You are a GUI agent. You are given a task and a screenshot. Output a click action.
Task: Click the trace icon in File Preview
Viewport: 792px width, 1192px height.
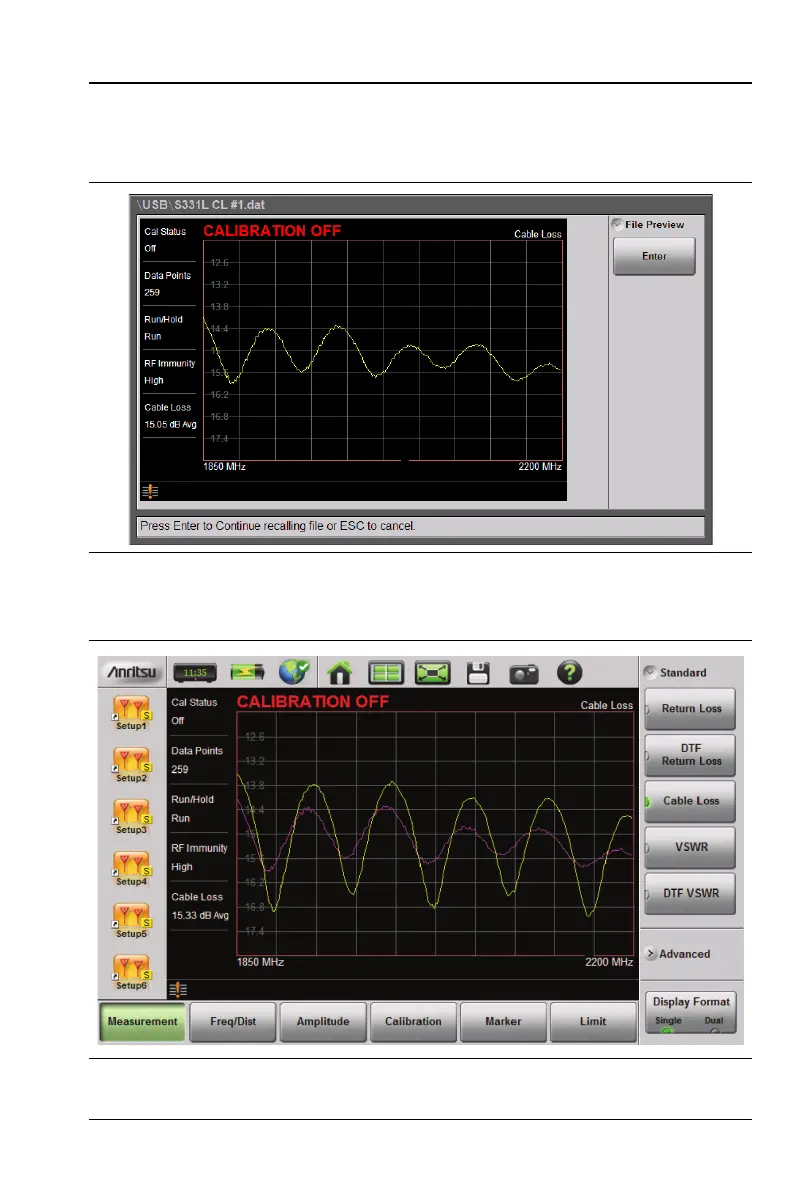click(150, 492)
